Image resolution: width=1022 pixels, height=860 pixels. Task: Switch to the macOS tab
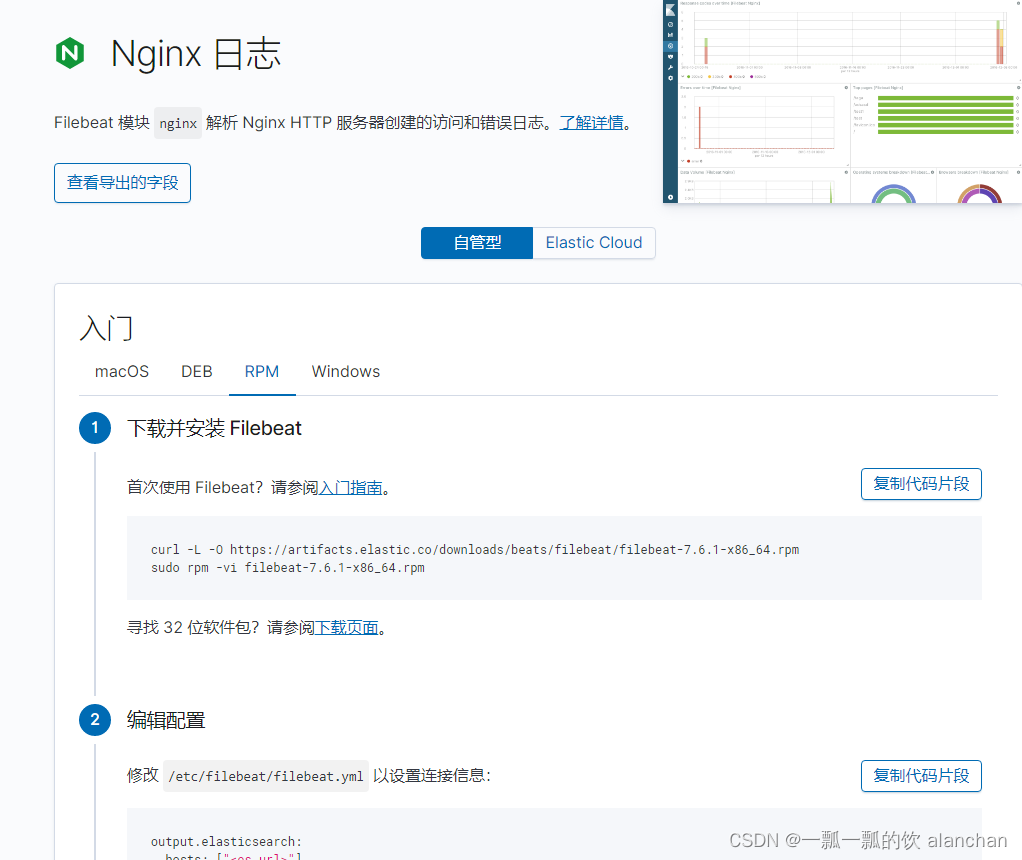coord(121,371)
